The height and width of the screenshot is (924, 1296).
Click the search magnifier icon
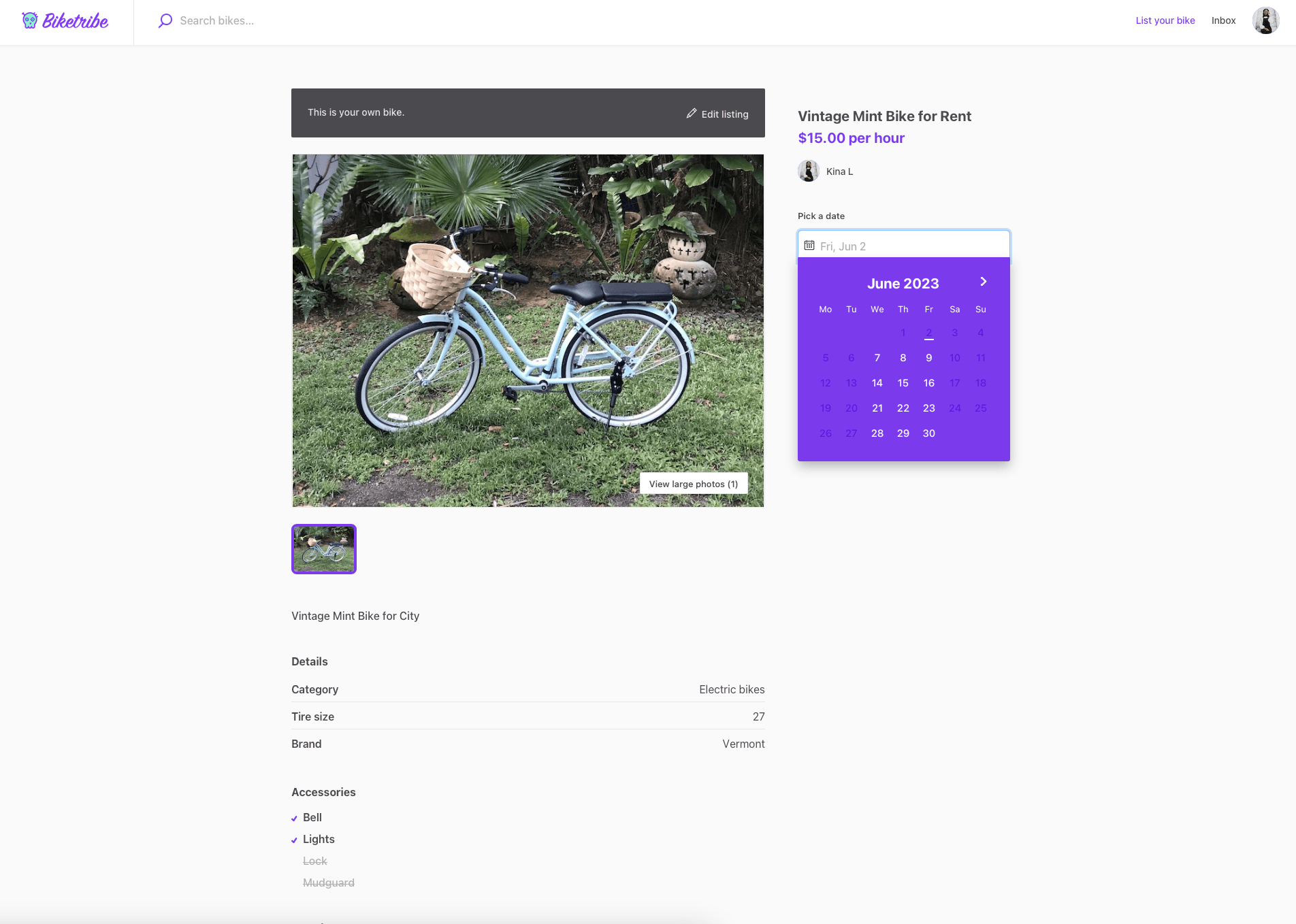pyautogui.click(x=165, y=20)
